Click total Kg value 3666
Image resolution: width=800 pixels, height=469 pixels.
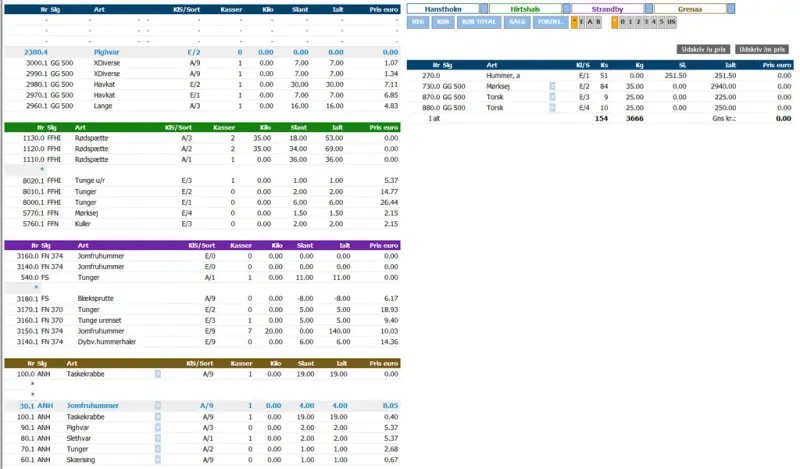tap(635, 118)
